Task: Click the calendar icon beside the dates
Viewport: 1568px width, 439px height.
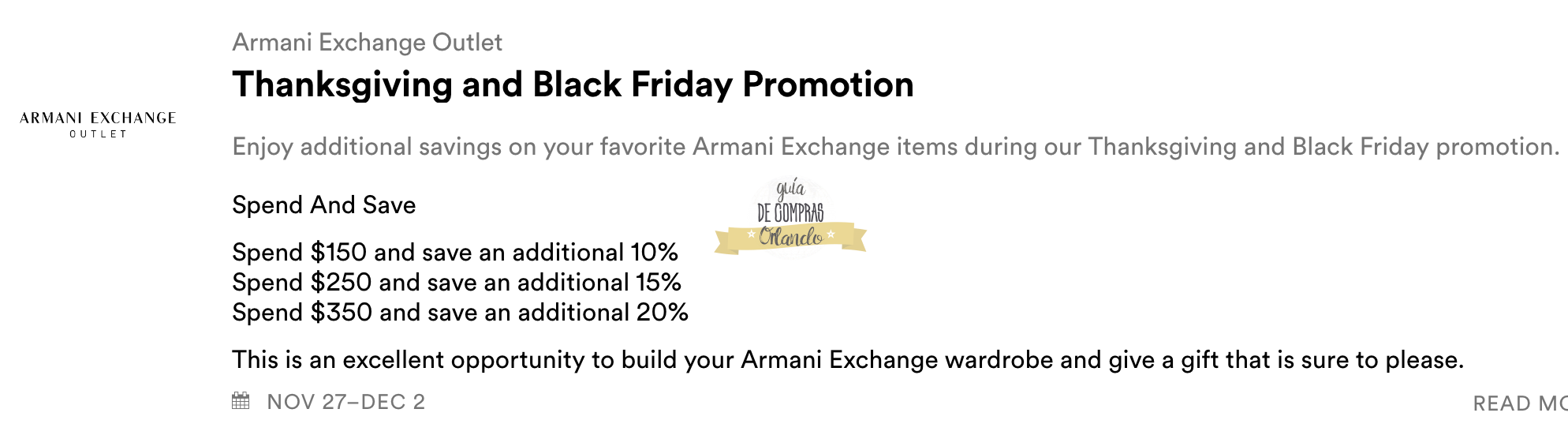Action: (x=241, y=401)
